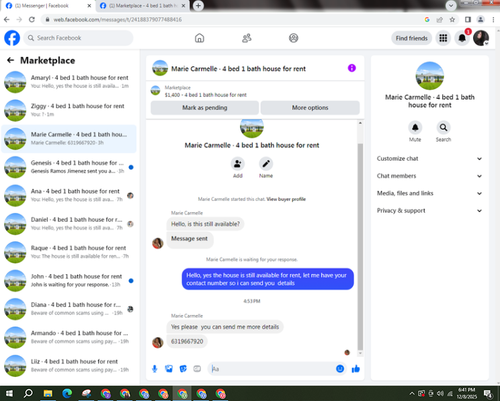Switch to the Marketplace 4 bed tab
The image size is (500, 401).
[x=143, y=6]
